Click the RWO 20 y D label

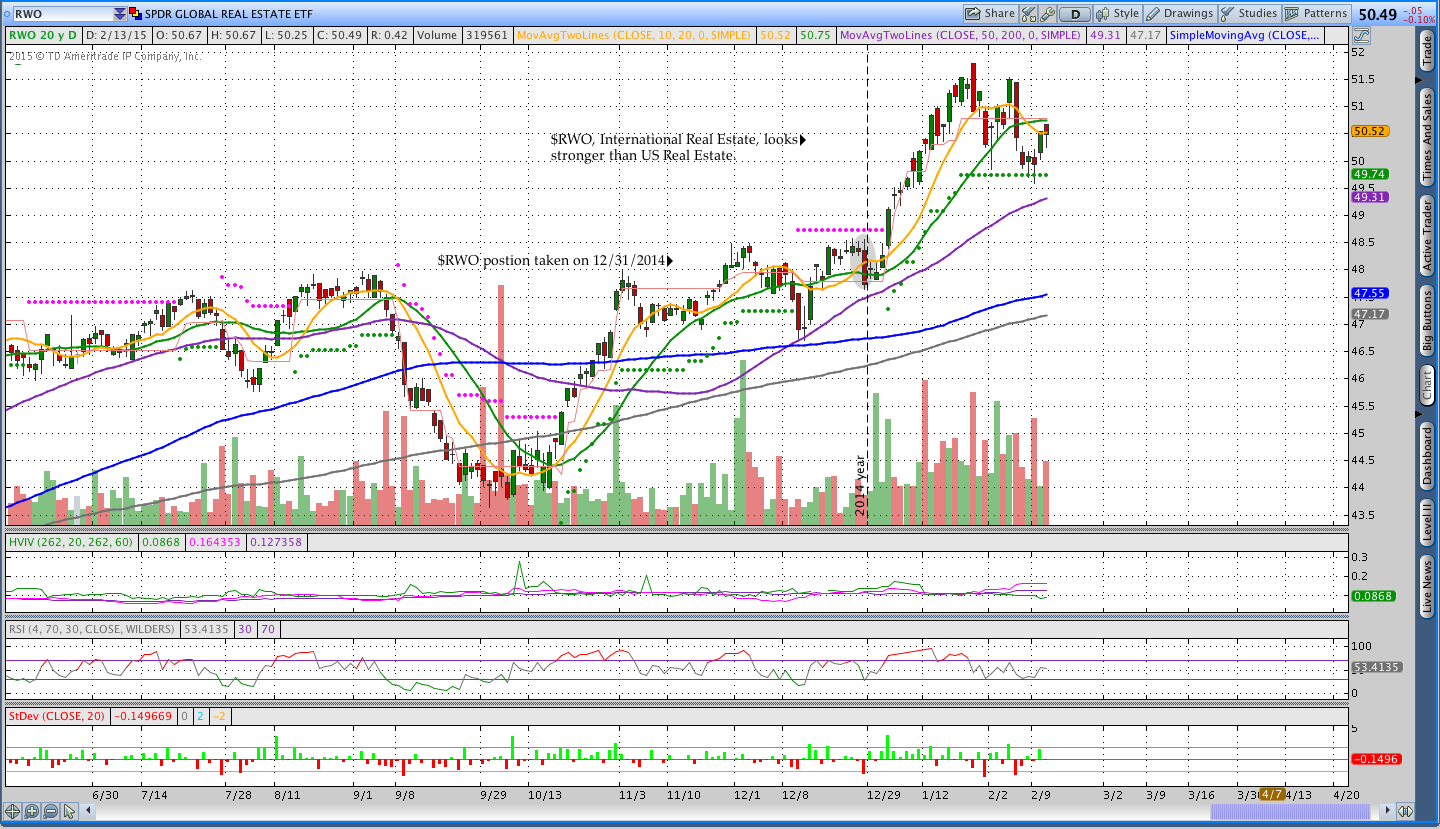pos(44,35)
